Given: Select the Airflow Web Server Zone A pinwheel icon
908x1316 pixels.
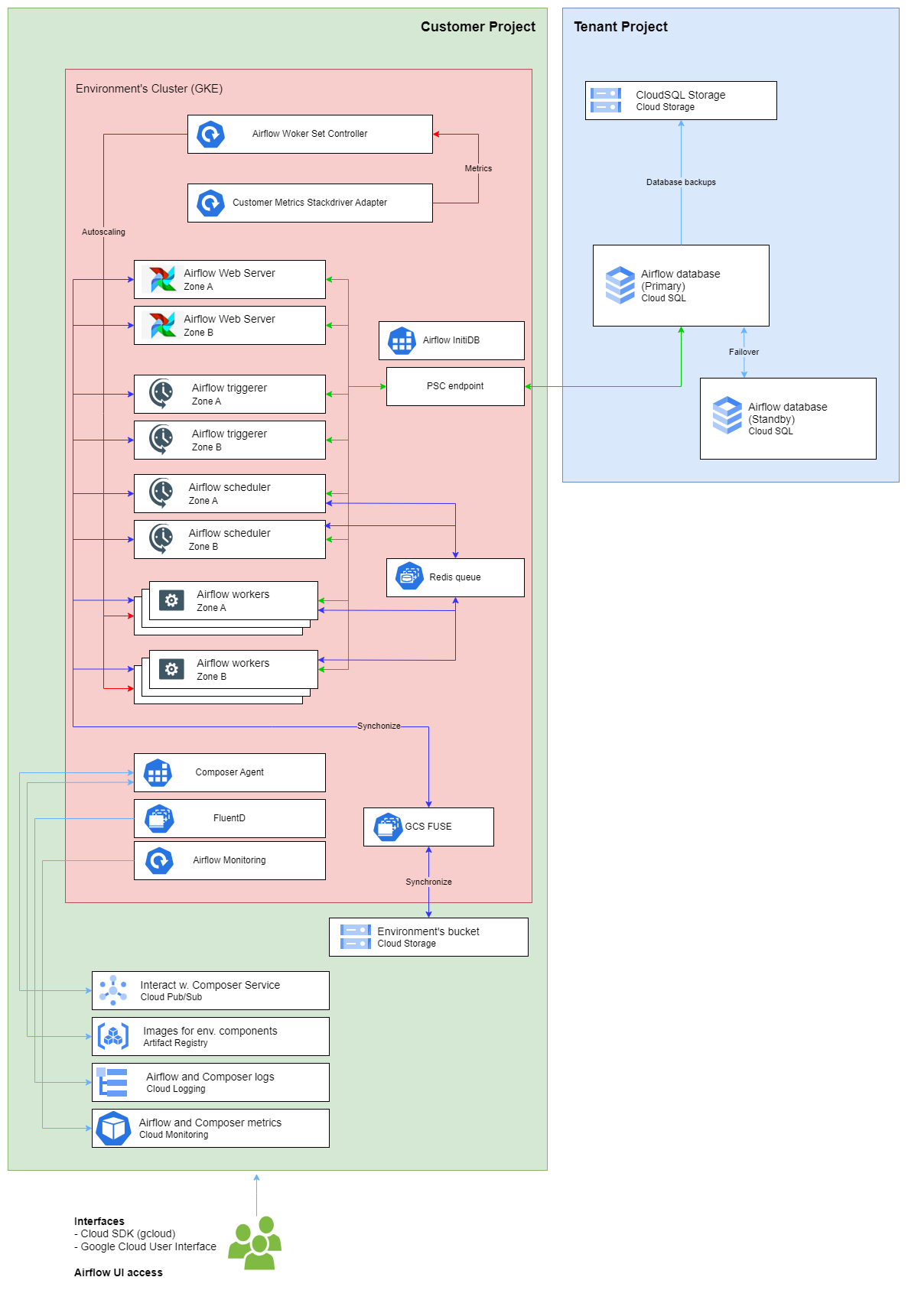Looking at the screenshot, I should pyautogui.click(x=162, y=279).
